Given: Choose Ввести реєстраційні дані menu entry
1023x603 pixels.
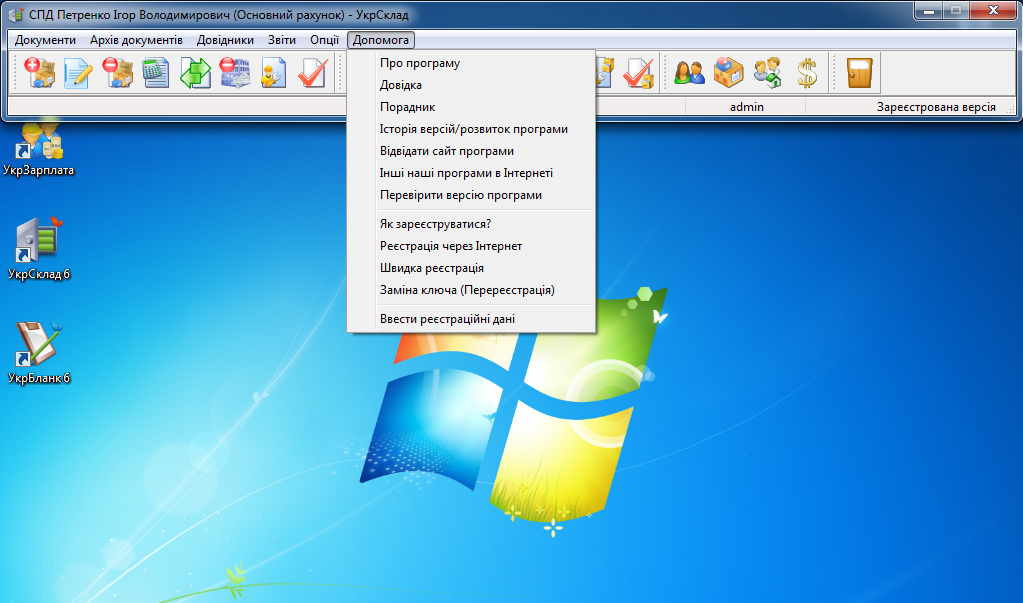Looking at the screenshot, I should point(447,319).
